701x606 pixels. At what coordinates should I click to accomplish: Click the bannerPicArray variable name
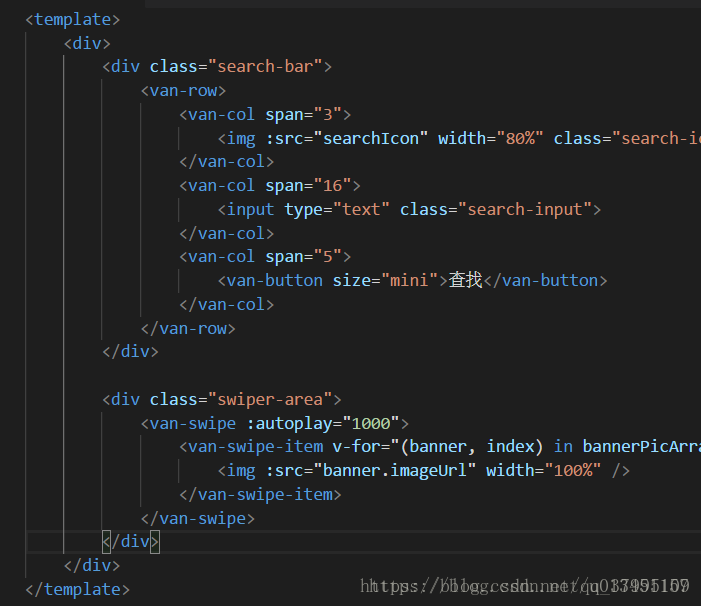(x=642, y=447)
